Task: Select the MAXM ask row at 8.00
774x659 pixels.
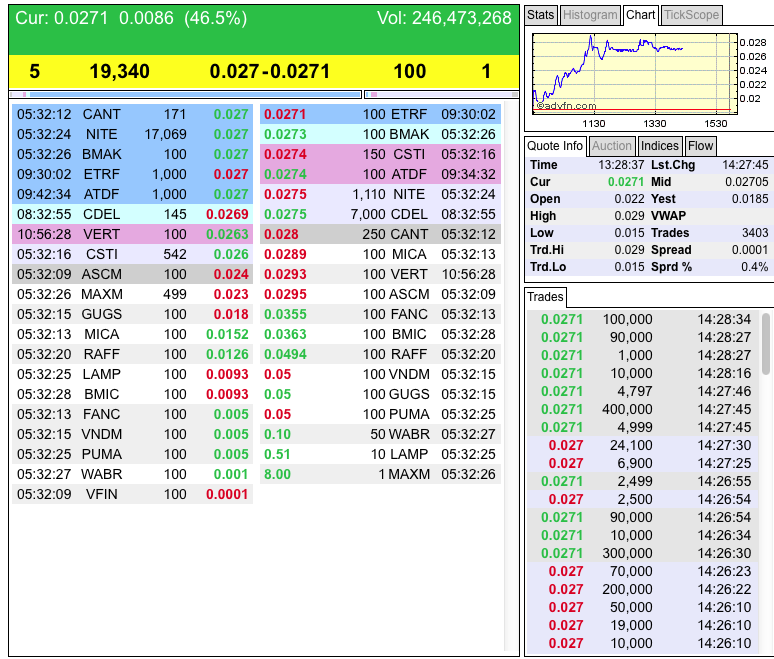Action: pos(380,474)
